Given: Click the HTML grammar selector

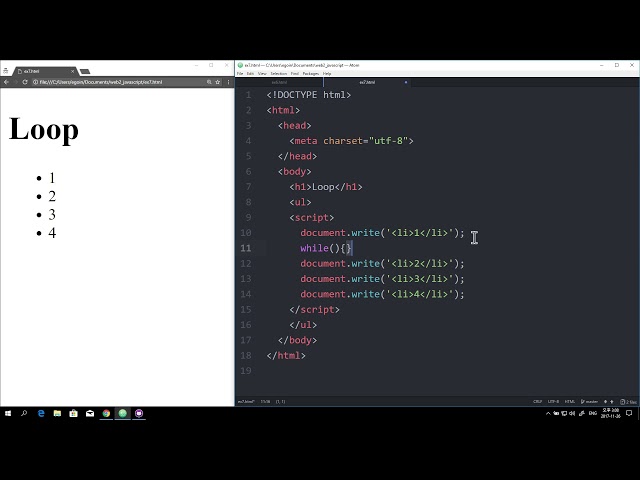Looking at the screenshot, I should click(570, 402).
